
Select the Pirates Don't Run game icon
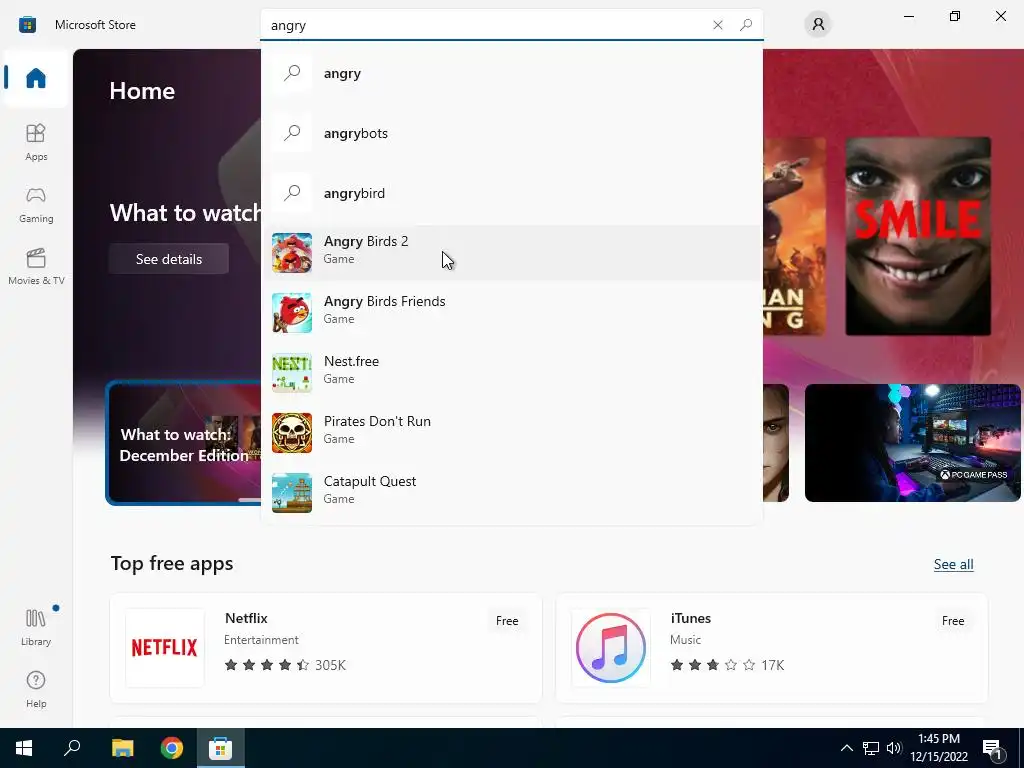292,433
